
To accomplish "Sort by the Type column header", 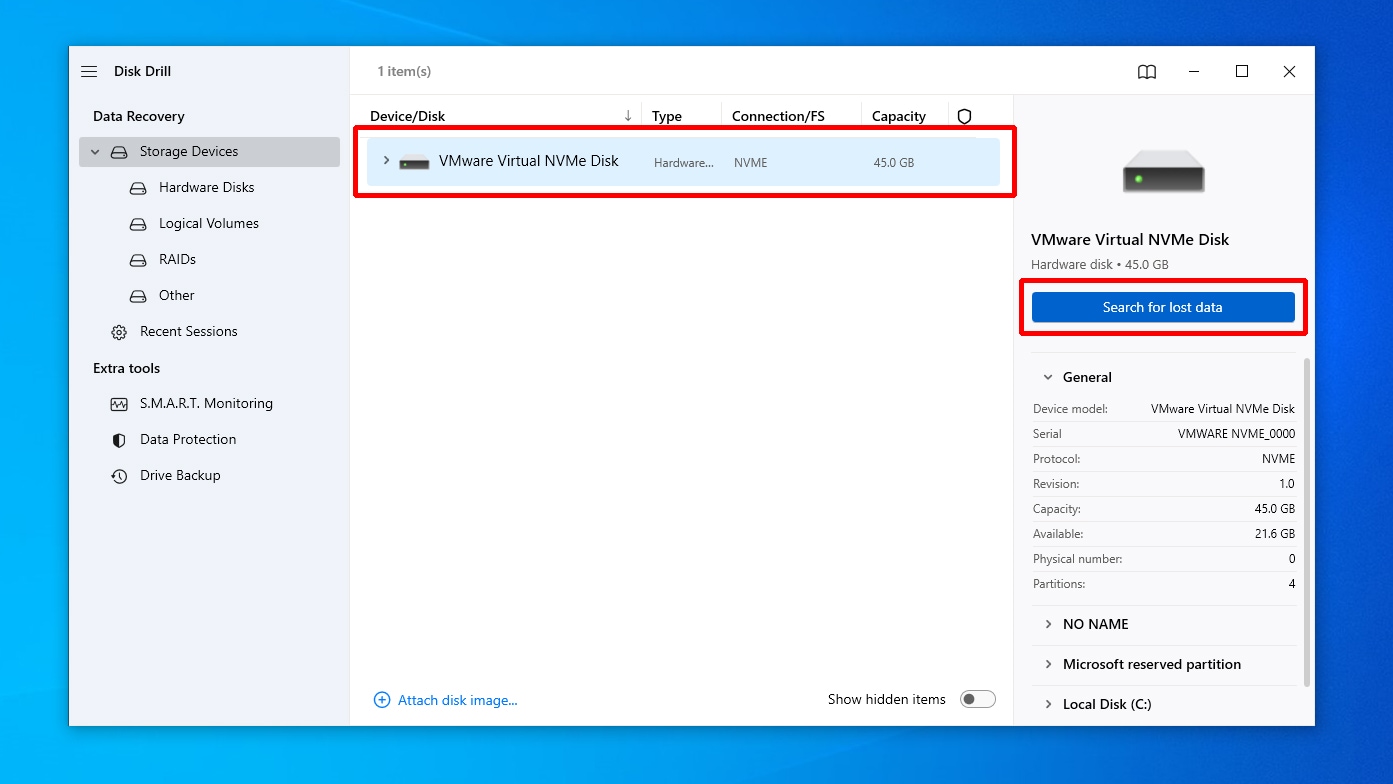I will coord(667,116).
